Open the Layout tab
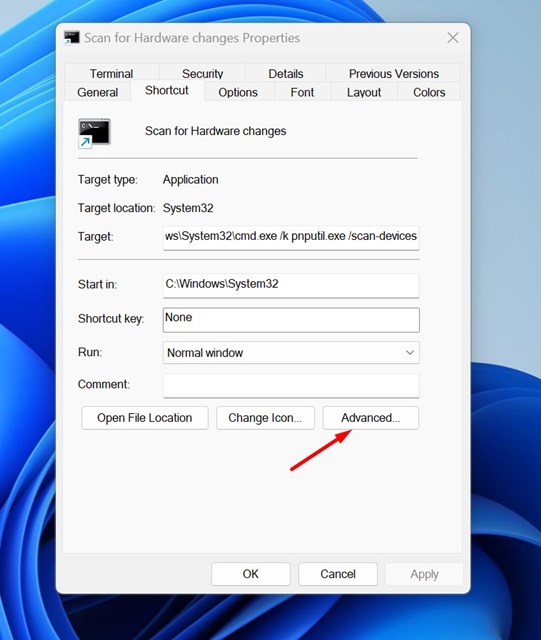This screenshot has height=640, width=541. (364, 92)
